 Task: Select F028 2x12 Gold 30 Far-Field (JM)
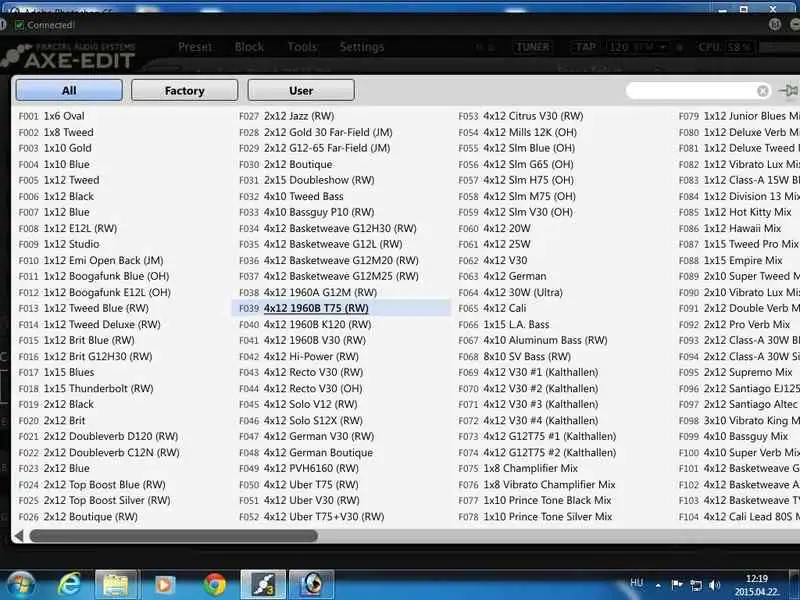(x=316, y=132)
